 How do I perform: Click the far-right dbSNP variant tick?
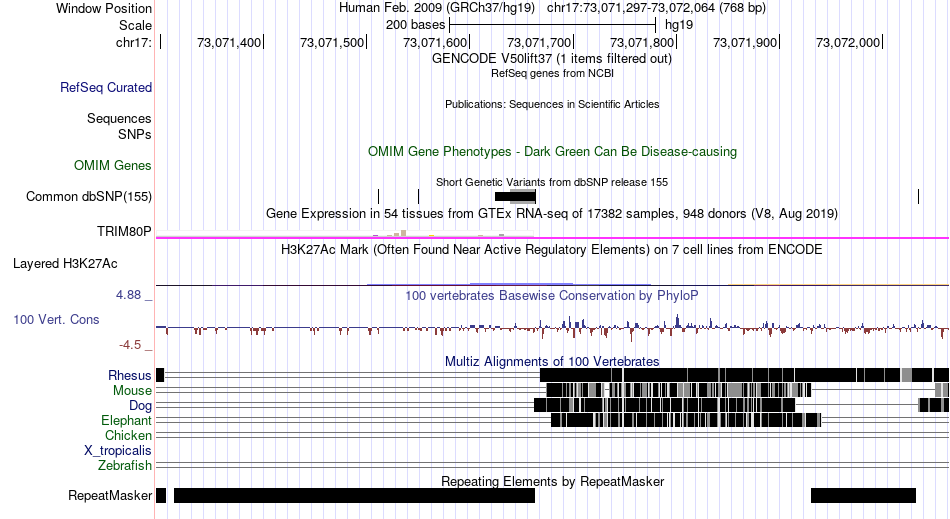(918, 196)
